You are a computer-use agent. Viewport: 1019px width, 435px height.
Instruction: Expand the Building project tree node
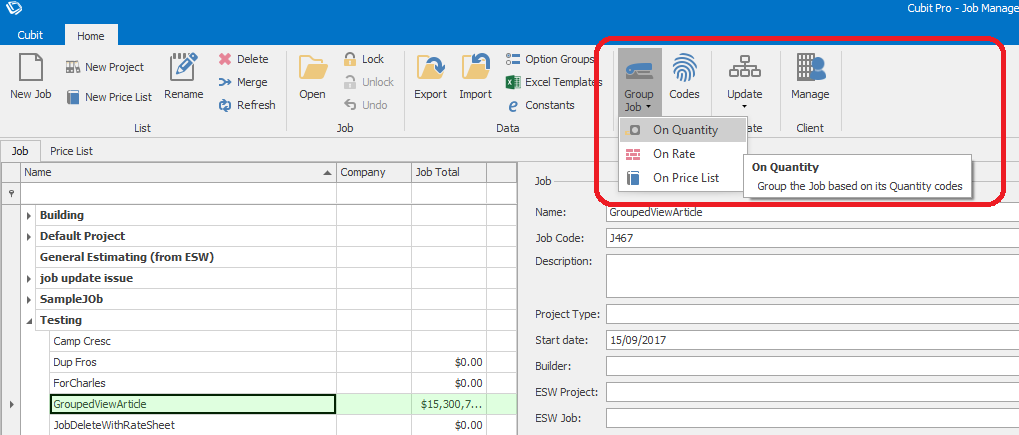point(28,215)
